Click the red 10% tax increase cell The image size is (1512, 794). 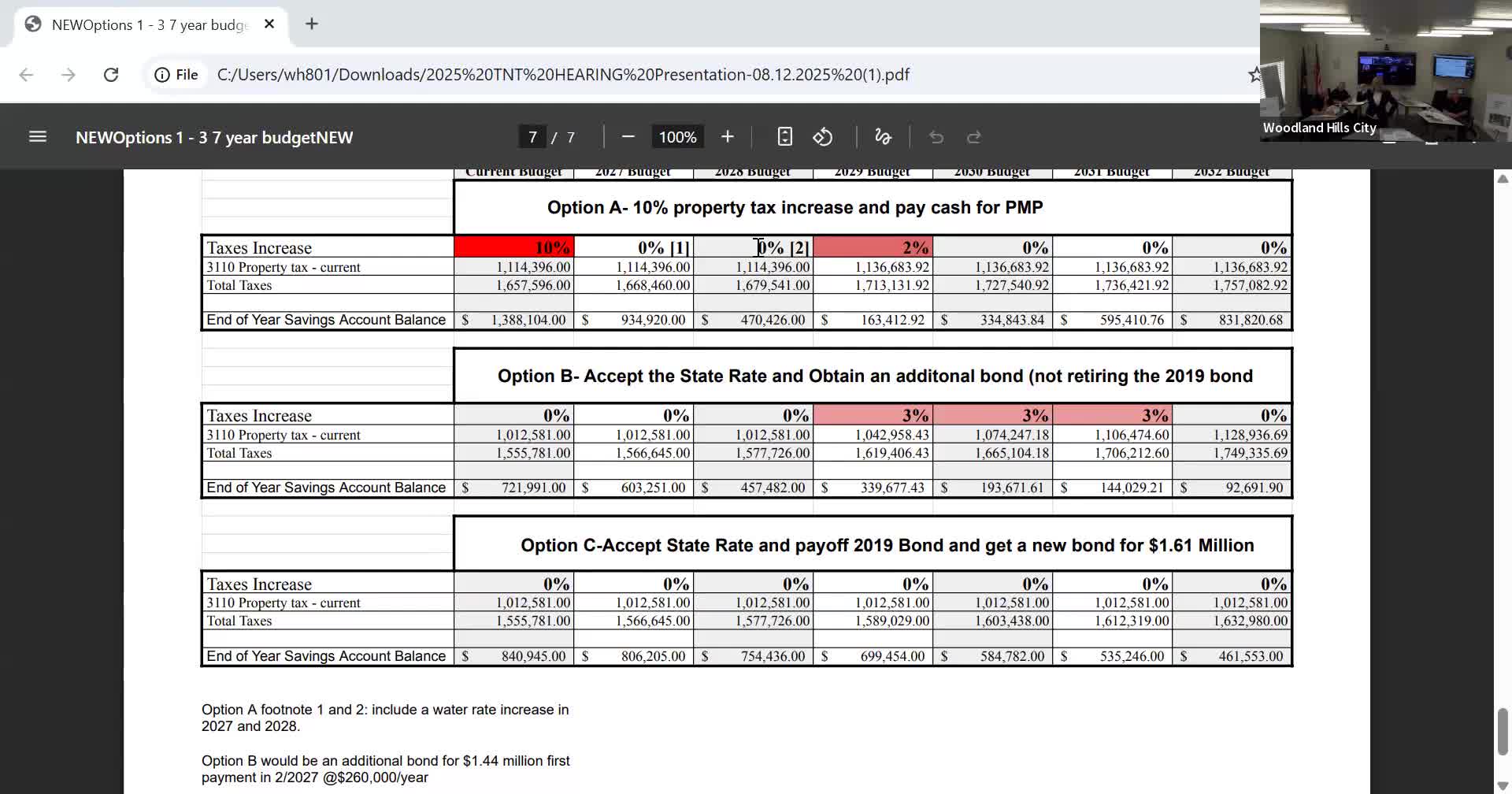tap(514, 247)
